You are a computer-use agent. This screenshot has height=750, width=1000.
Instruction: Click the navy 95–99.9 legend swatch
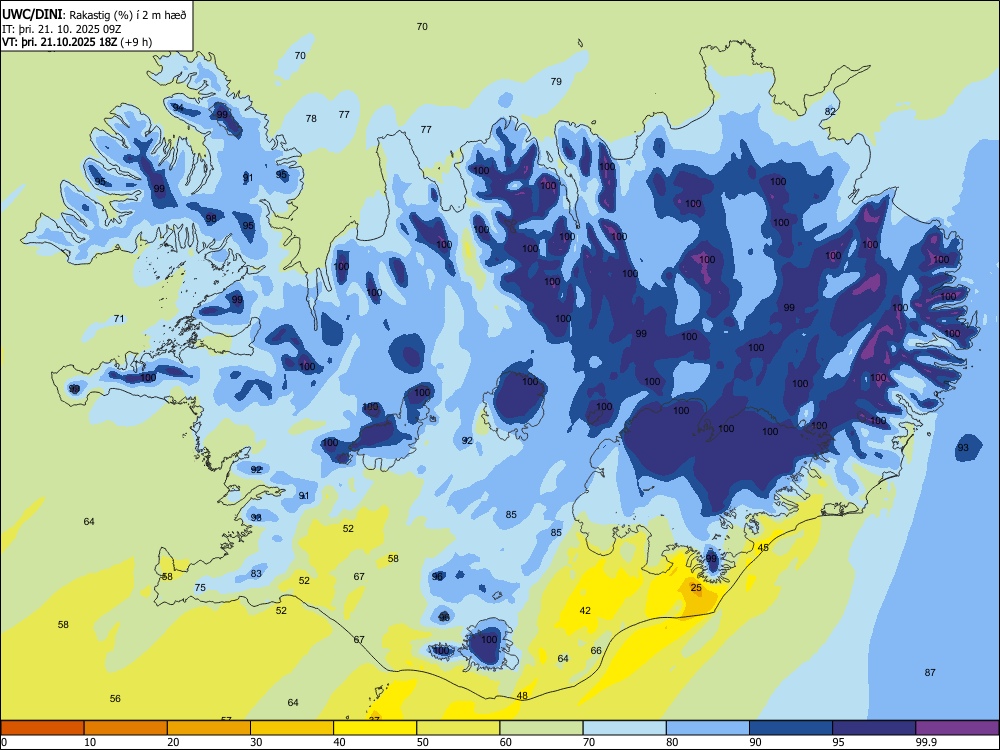click(874, 728)
